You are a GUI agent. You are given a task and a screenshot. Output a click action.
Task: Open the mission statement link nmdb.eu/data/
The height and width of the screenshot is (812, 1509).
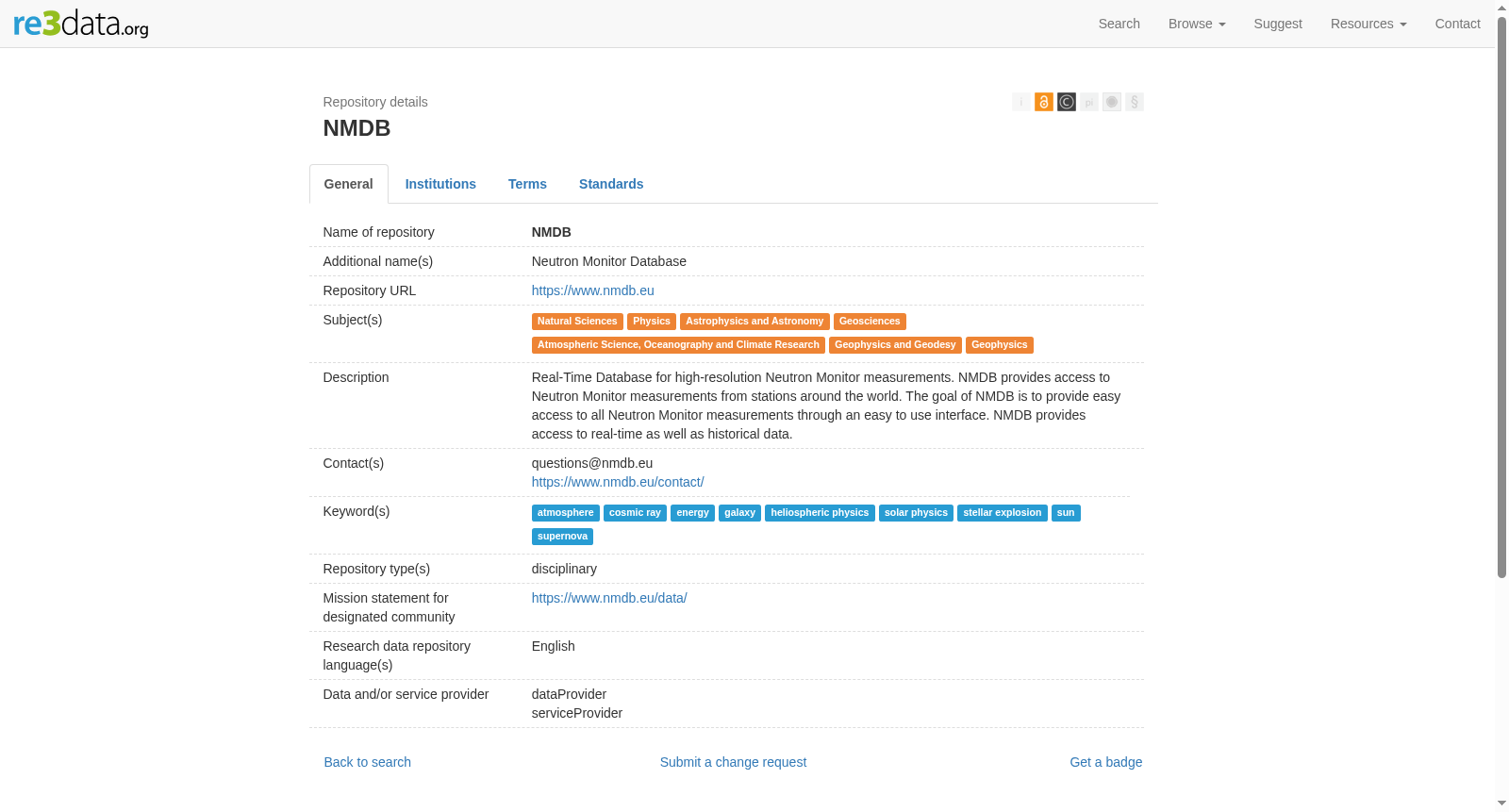609,598
